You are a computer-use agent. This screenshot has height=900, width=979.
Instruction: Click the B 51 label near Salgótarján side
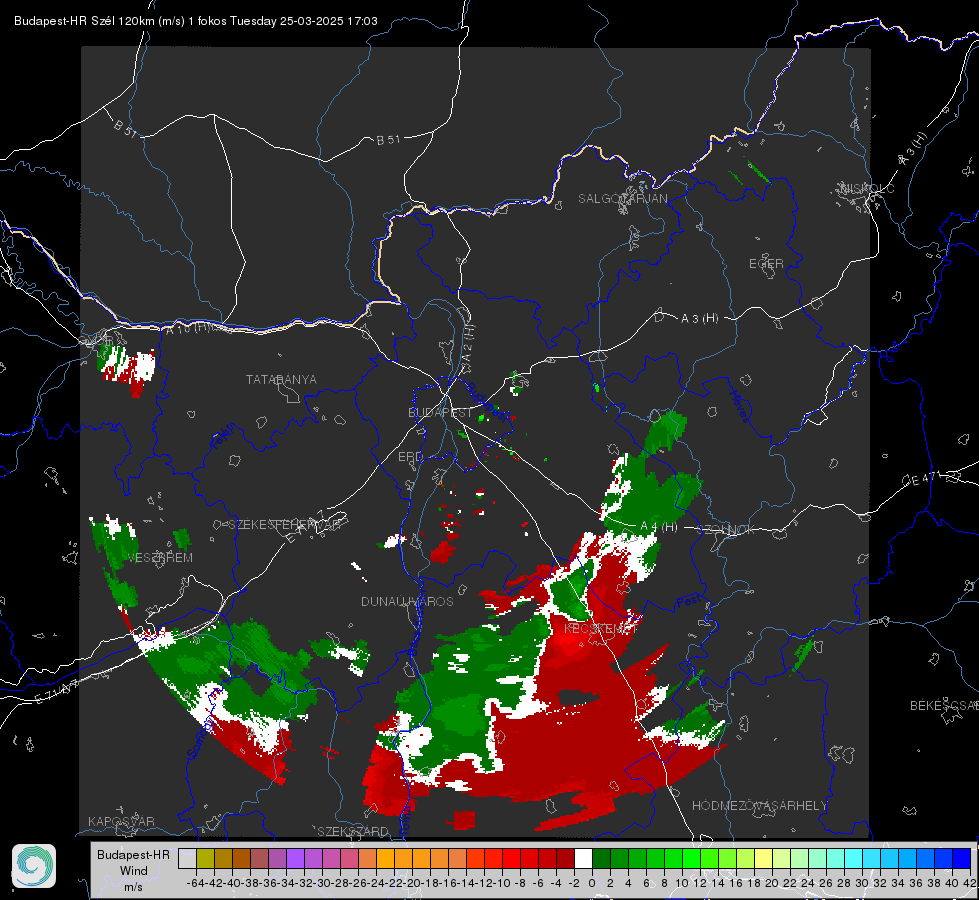388,140
